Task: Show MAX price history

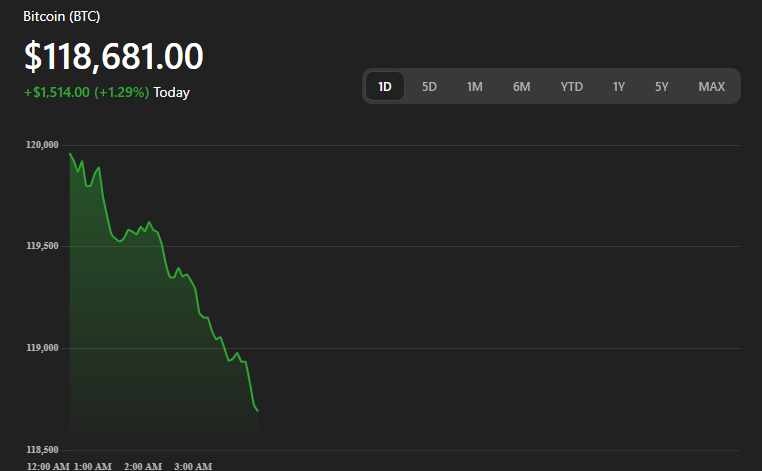Action: (711, 87)
